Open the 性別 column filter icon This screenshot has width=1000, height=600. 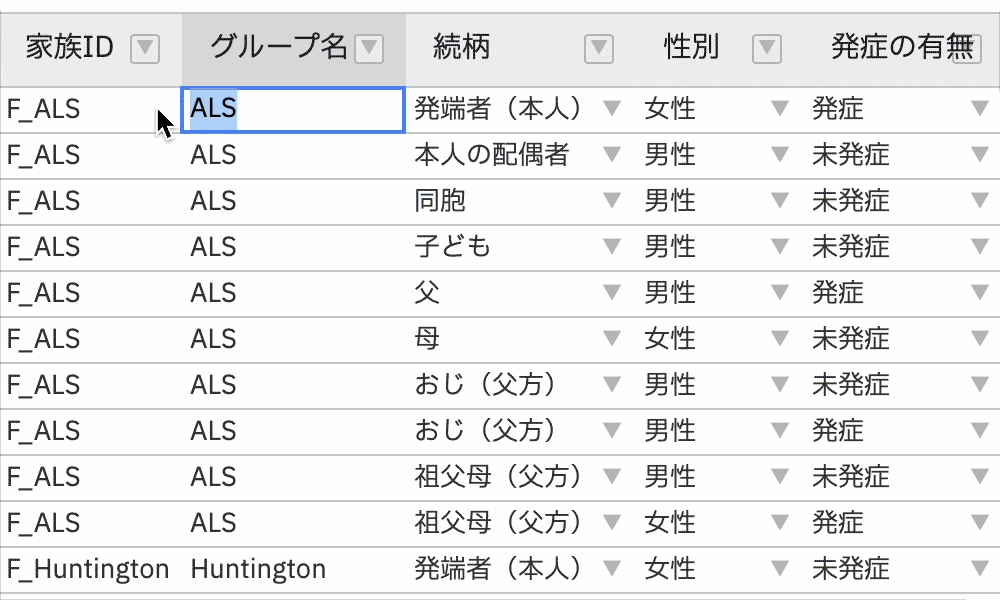[766, 48]
